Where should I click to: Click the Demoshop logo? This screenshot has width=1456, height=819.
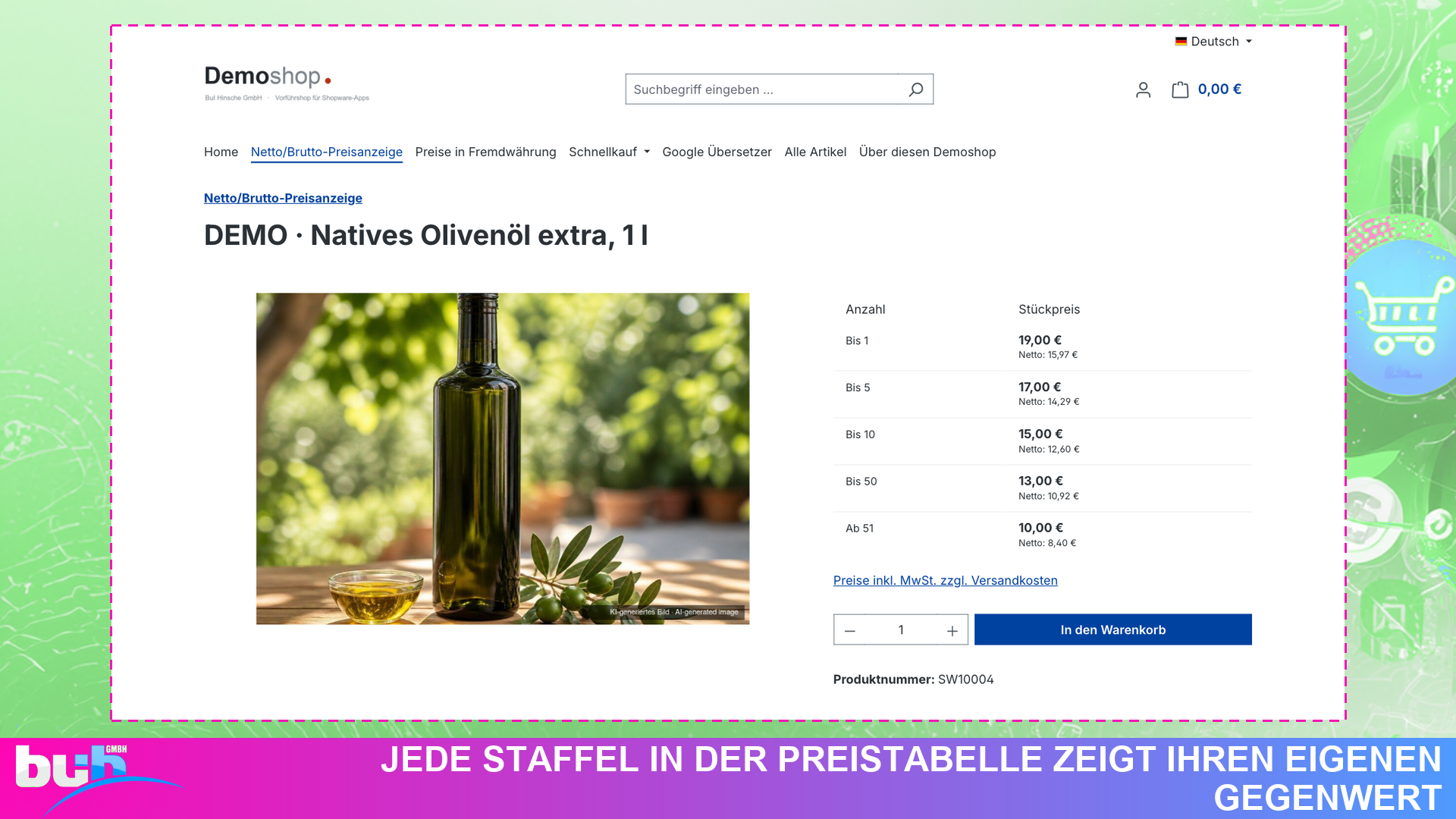point(287,83)
